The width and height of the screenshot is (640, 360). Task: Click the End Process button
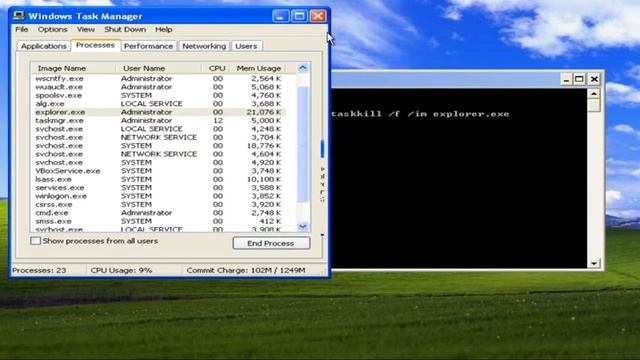pyautogui.click(x=271, y=243)
